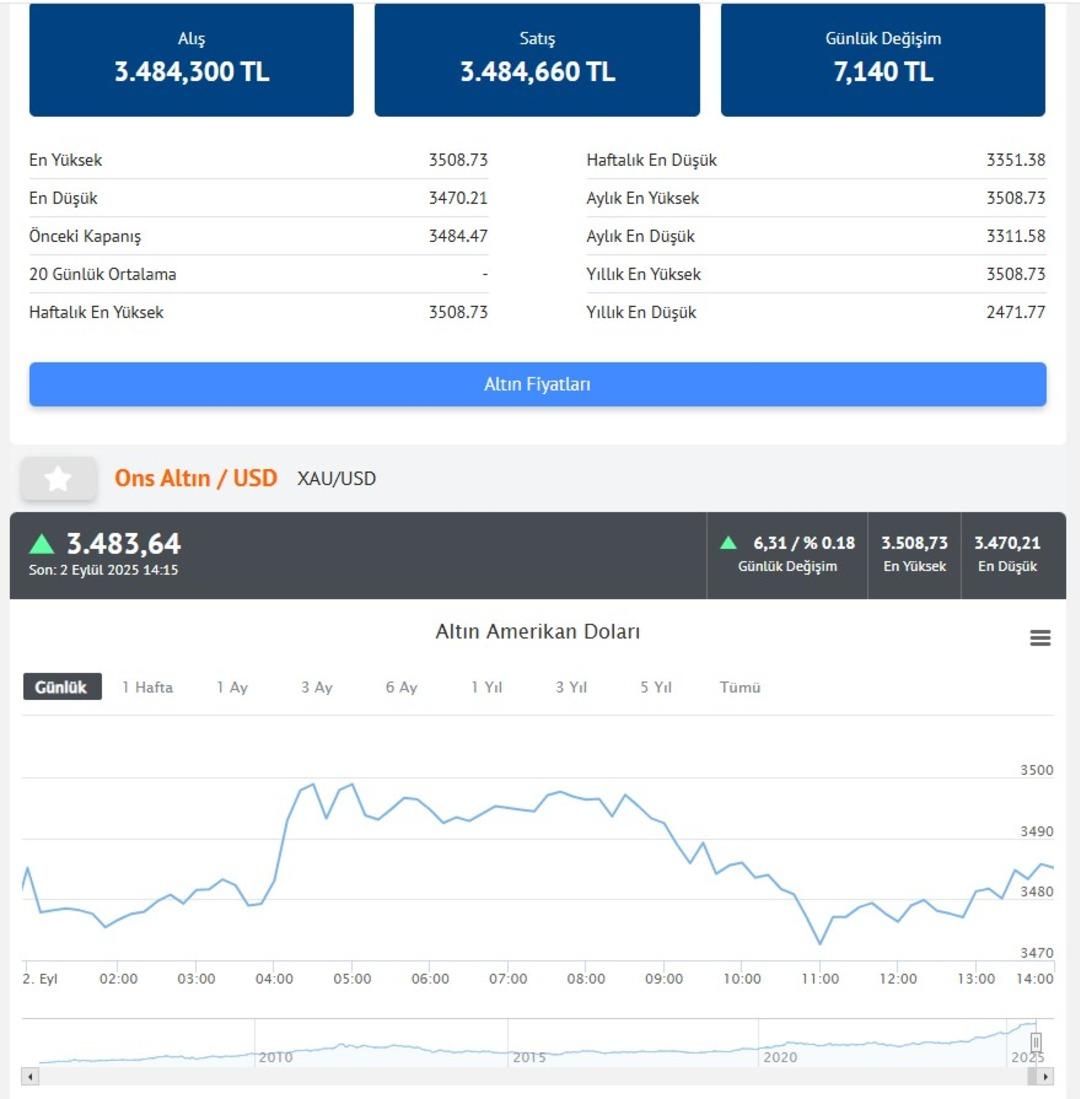Click the Yıllık En Düşük value 2471.77
Screen dimensions: 1080x1099
tap(1016, 312)
